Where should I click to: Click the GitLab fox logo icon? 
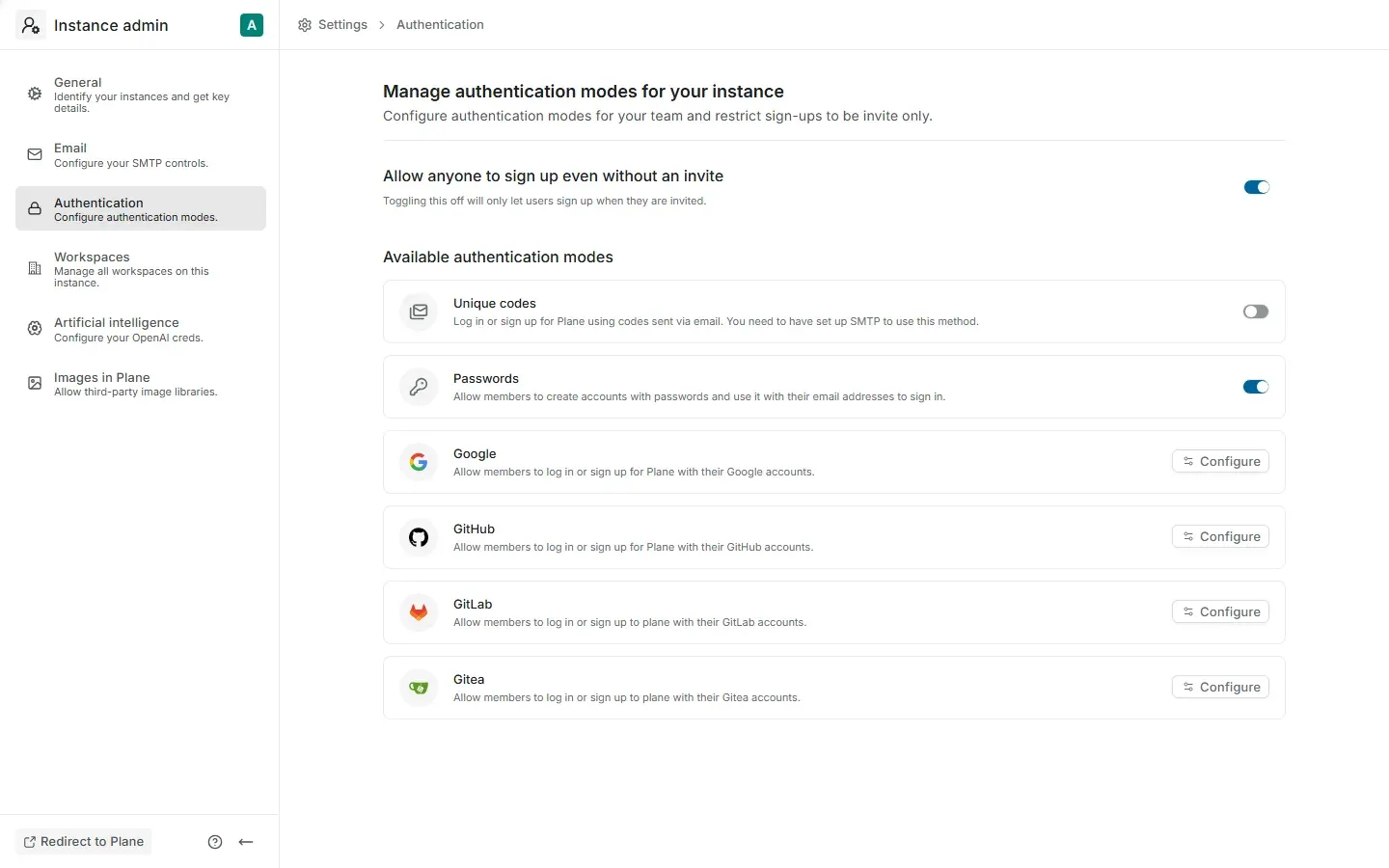coord(419,612)
